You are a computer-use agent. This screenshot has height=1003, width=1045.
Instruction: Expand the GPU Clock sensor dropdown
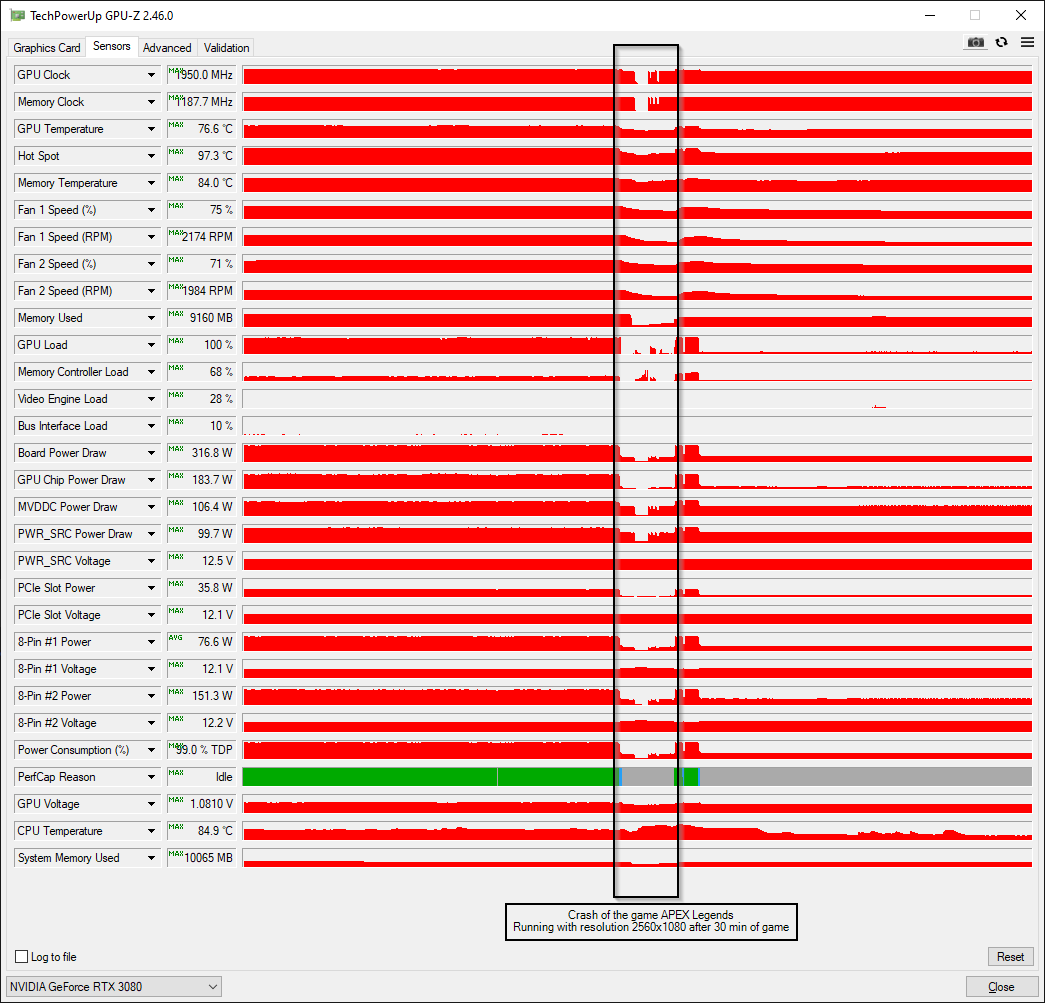point(151,75)
